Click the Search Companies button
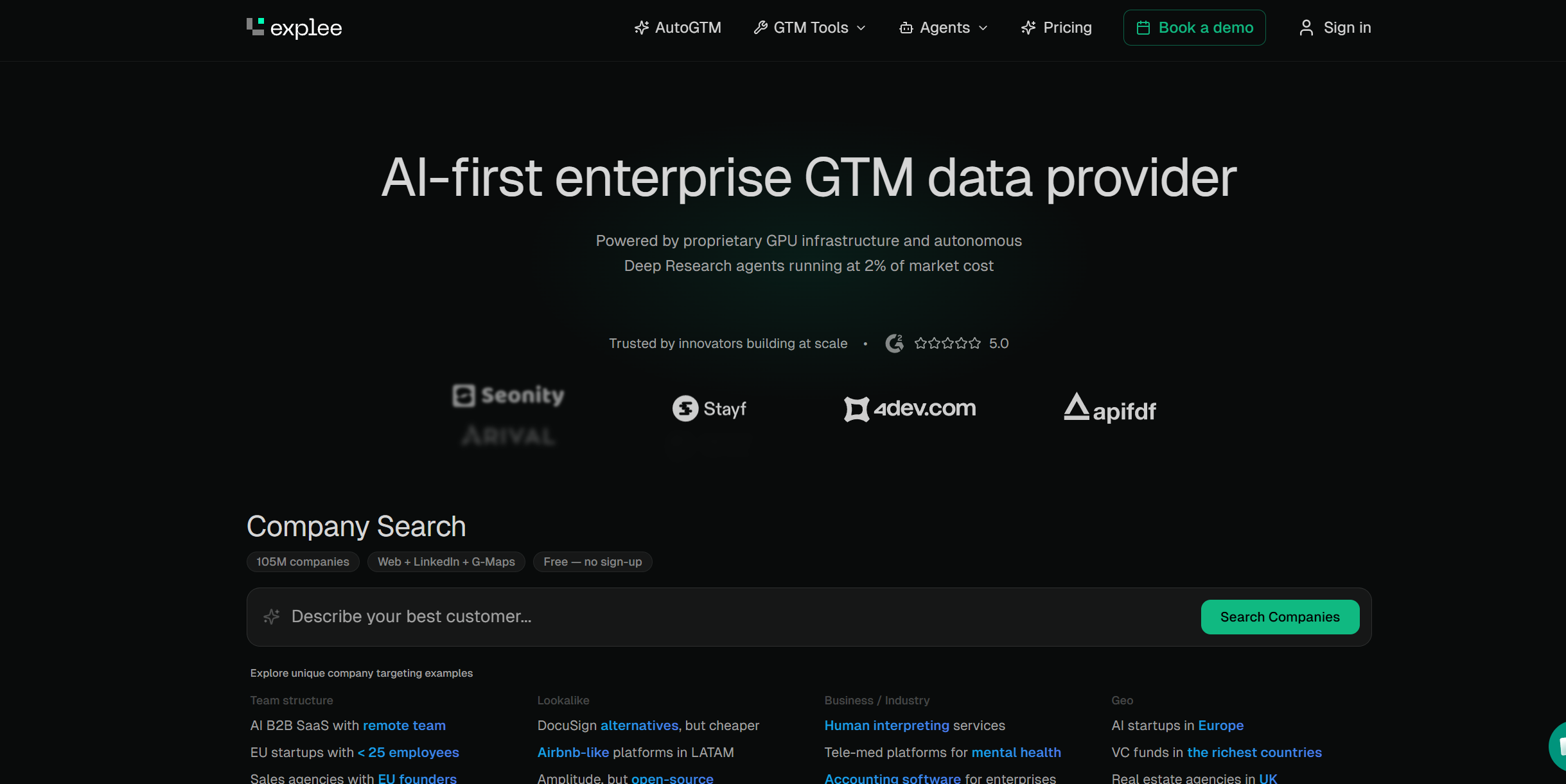This screenshot has width=1566, height=784. point(1280,617)
